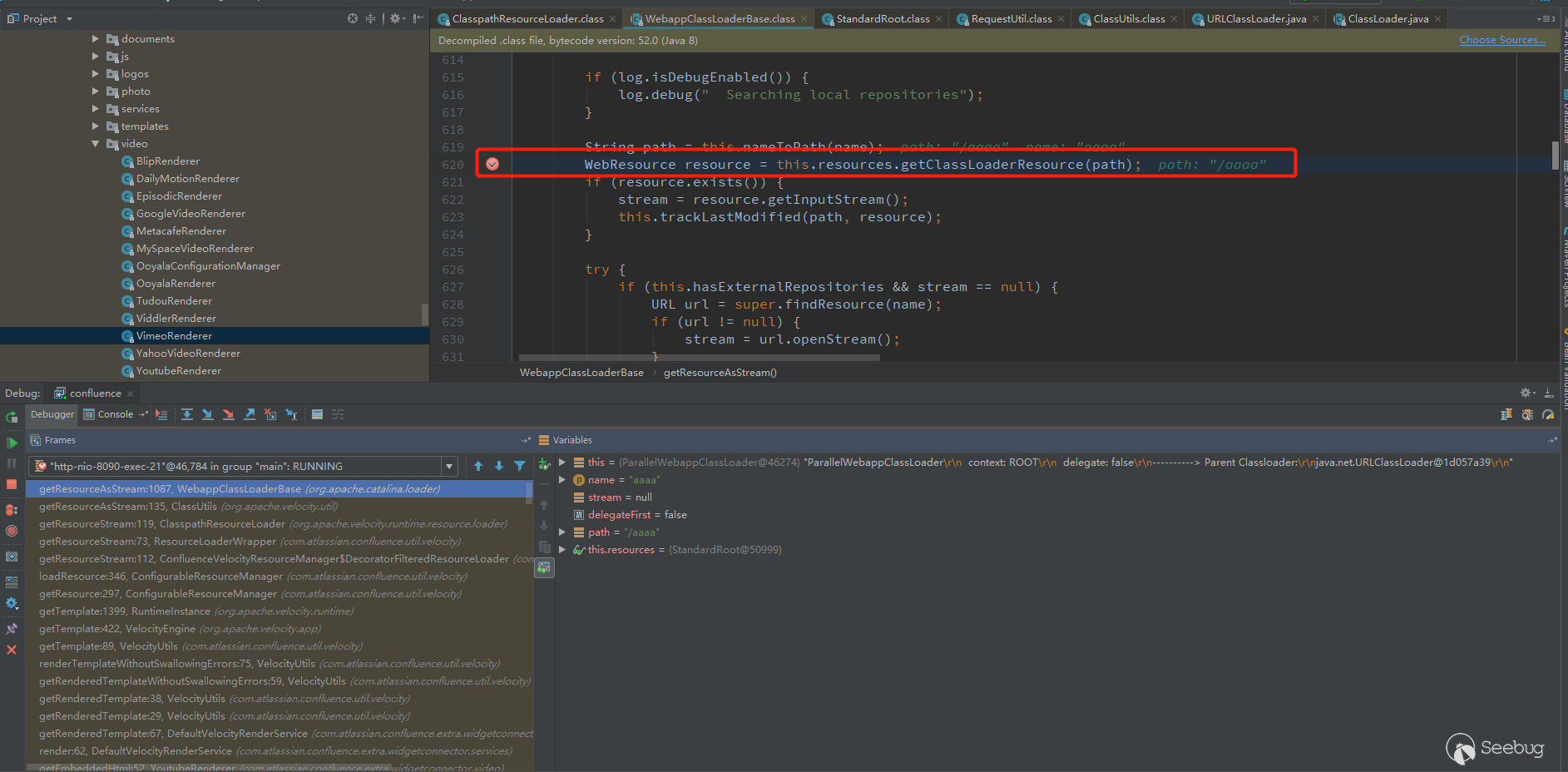Switch to the StandardRoot.class editor tab
1568x772 pixels.
tap(882, 18)
